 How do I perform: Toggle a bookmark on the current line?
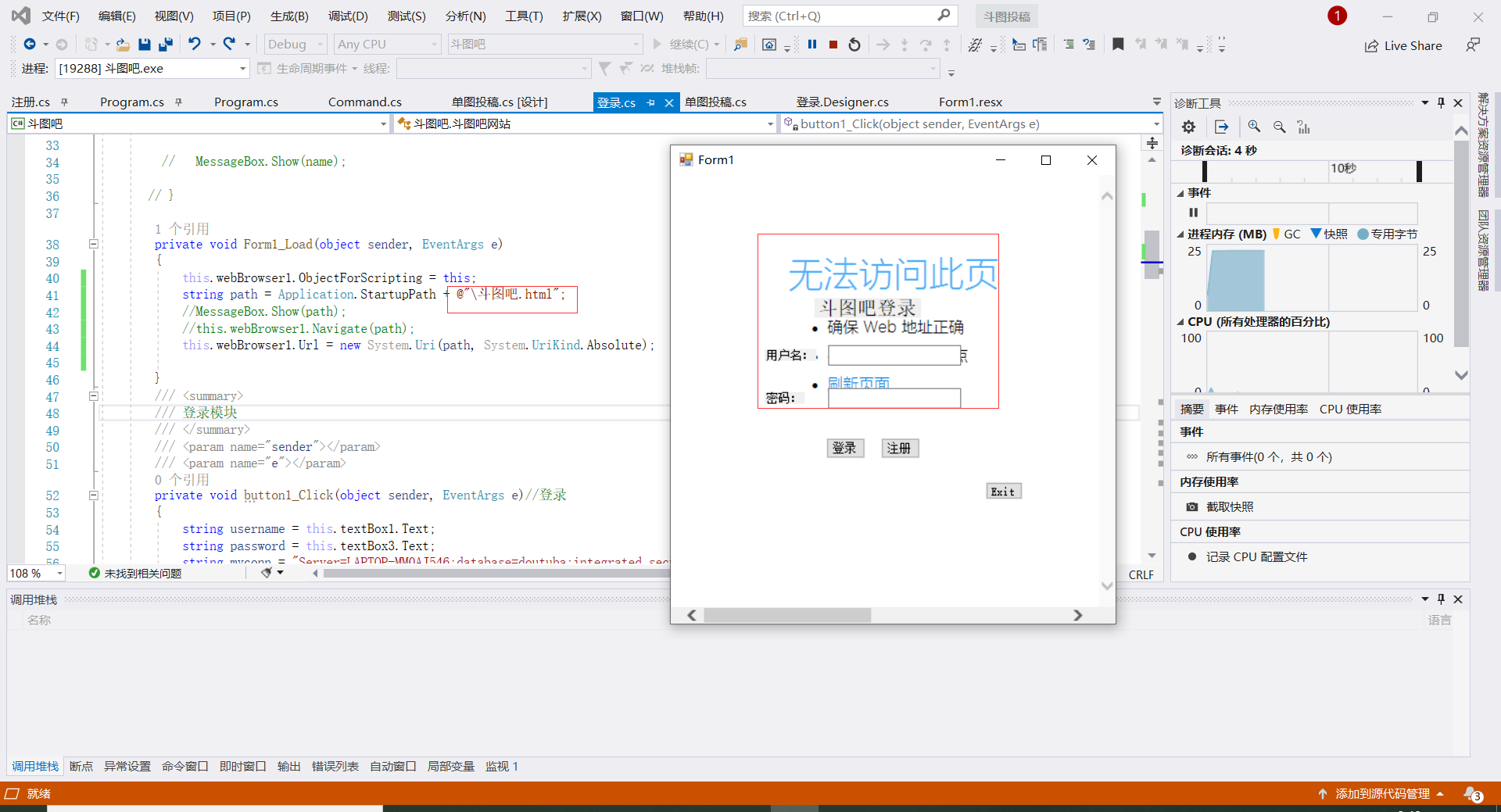(x=1118, y=45)
